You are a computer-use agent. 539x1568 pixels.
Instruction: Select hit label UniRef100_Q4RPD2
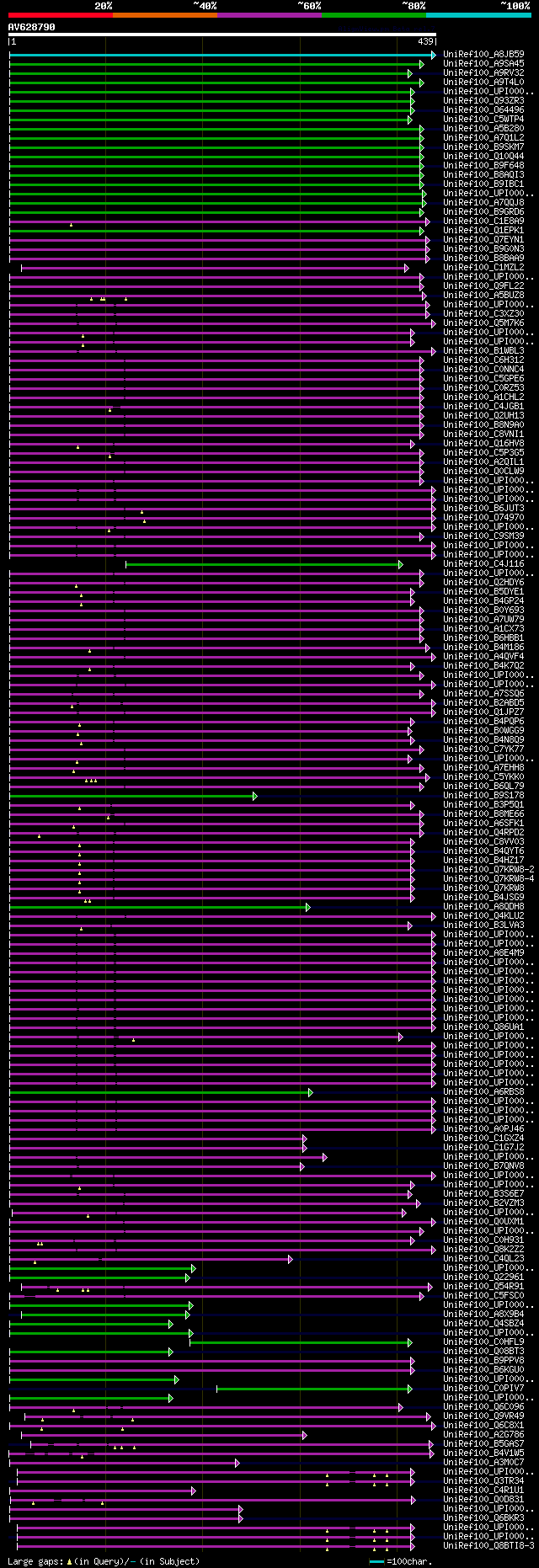pos(483,833)
